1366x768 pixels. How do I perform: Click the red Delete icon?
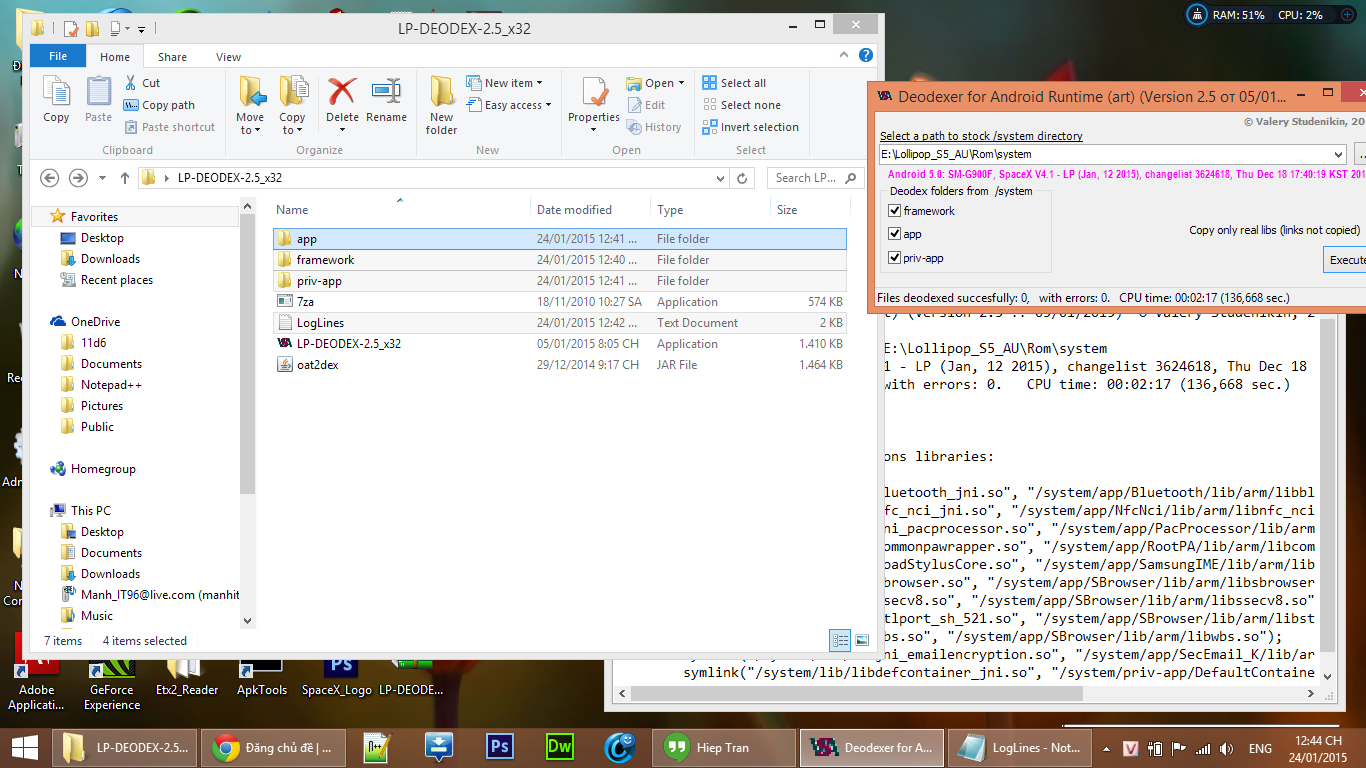(x=342, y=91)
